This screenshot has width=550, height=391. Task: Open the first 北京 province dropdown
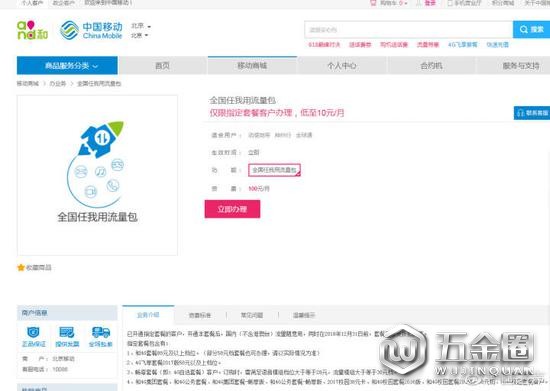tap(141, 26)
